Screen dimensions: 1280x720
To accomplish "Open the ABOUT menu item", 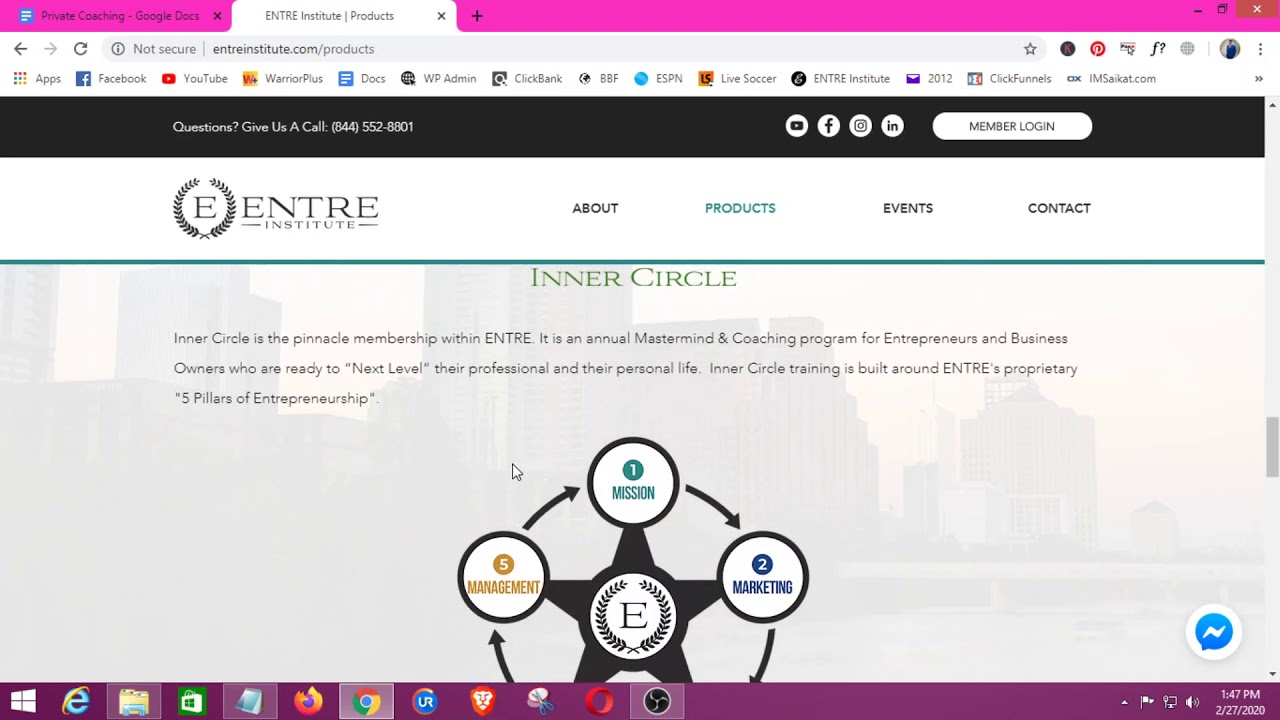I will (x=595, y=208).
